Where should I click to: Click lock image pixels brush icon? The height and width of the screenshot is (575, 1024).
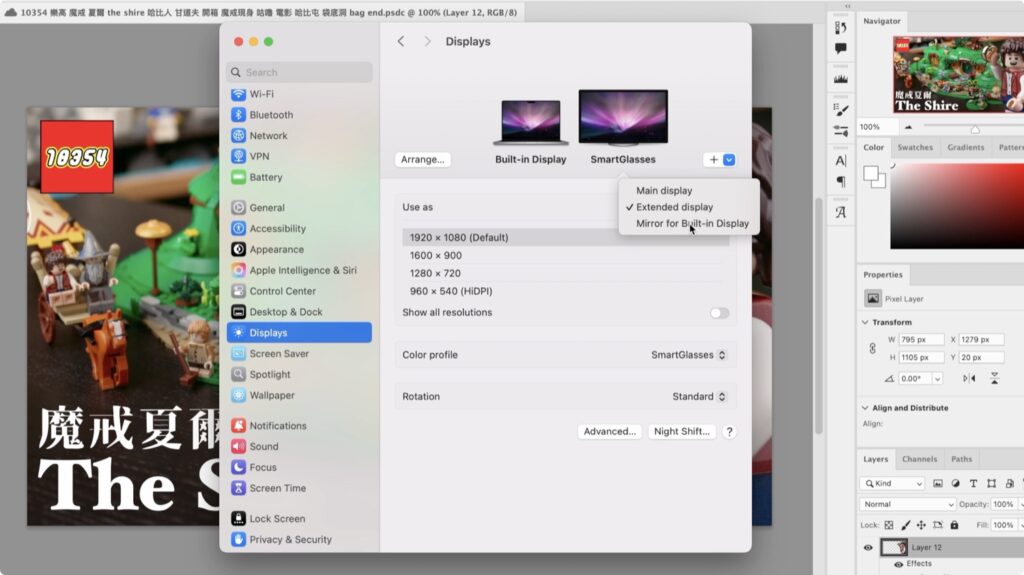[905, 525]
